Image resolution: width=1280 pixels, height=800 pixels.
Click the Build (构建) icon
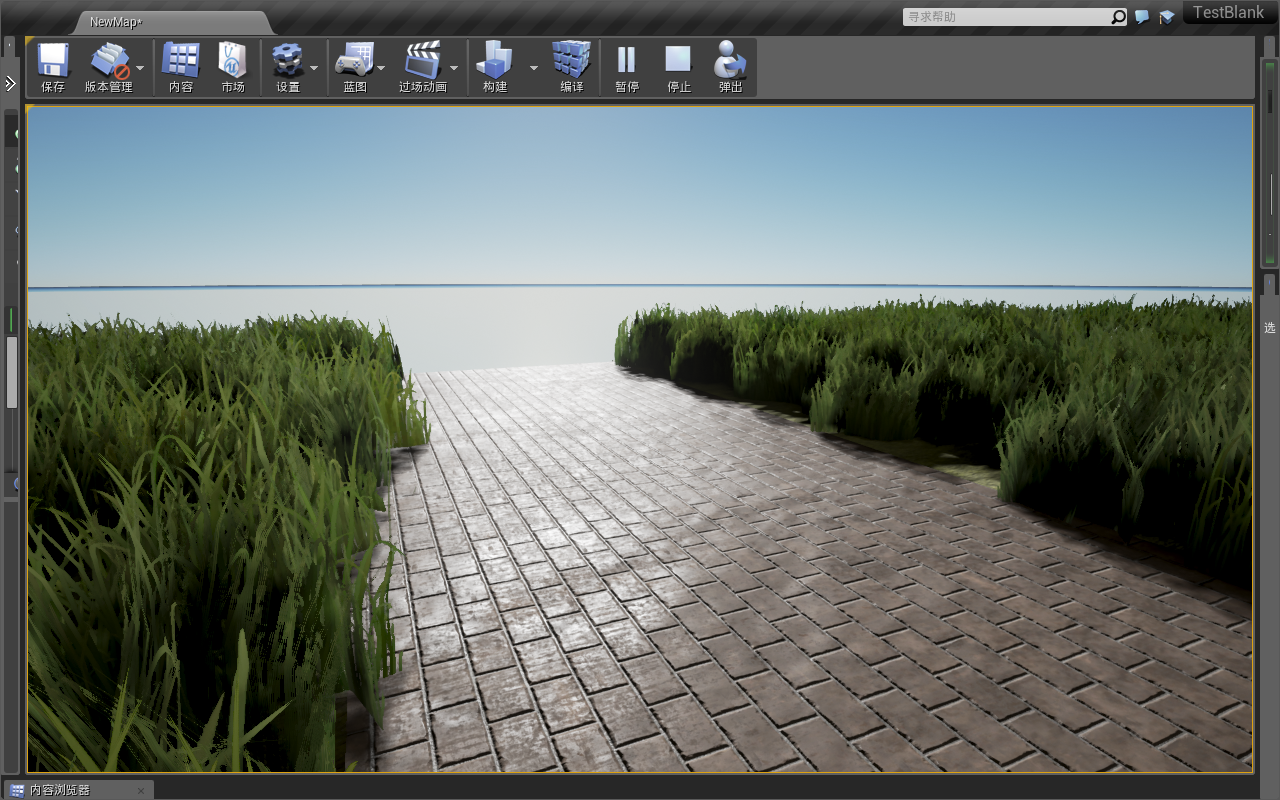click(x=495, y=62)
